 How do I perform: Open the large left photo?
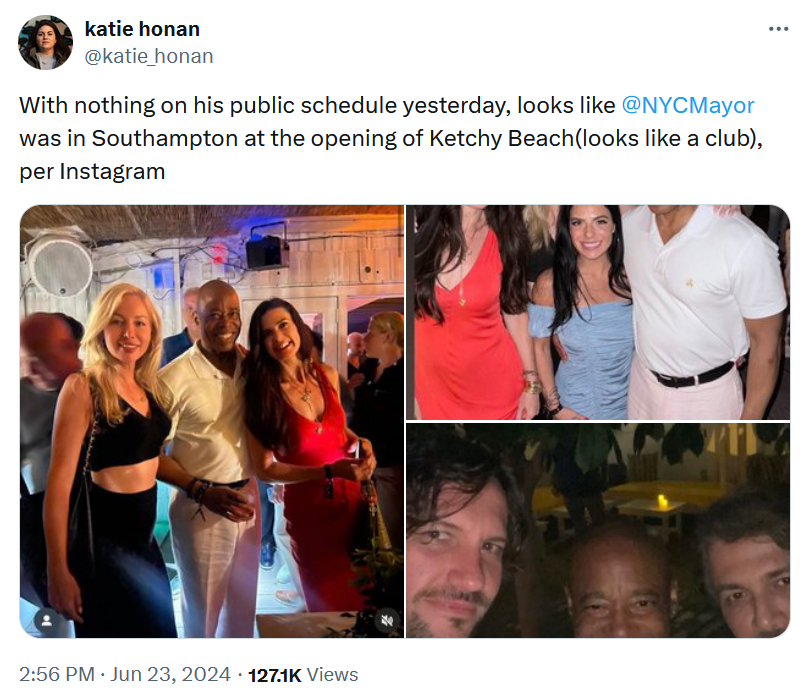tap(212, 420)
